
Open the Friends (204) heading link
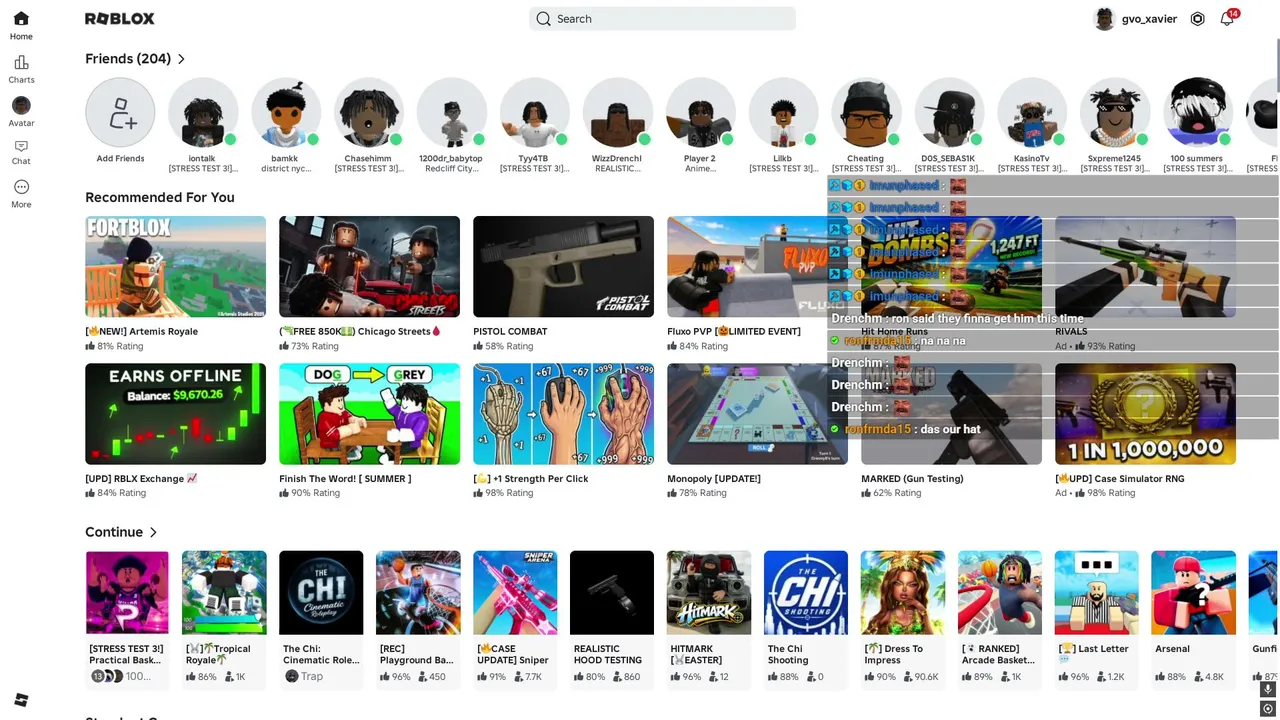coord(128,59)
